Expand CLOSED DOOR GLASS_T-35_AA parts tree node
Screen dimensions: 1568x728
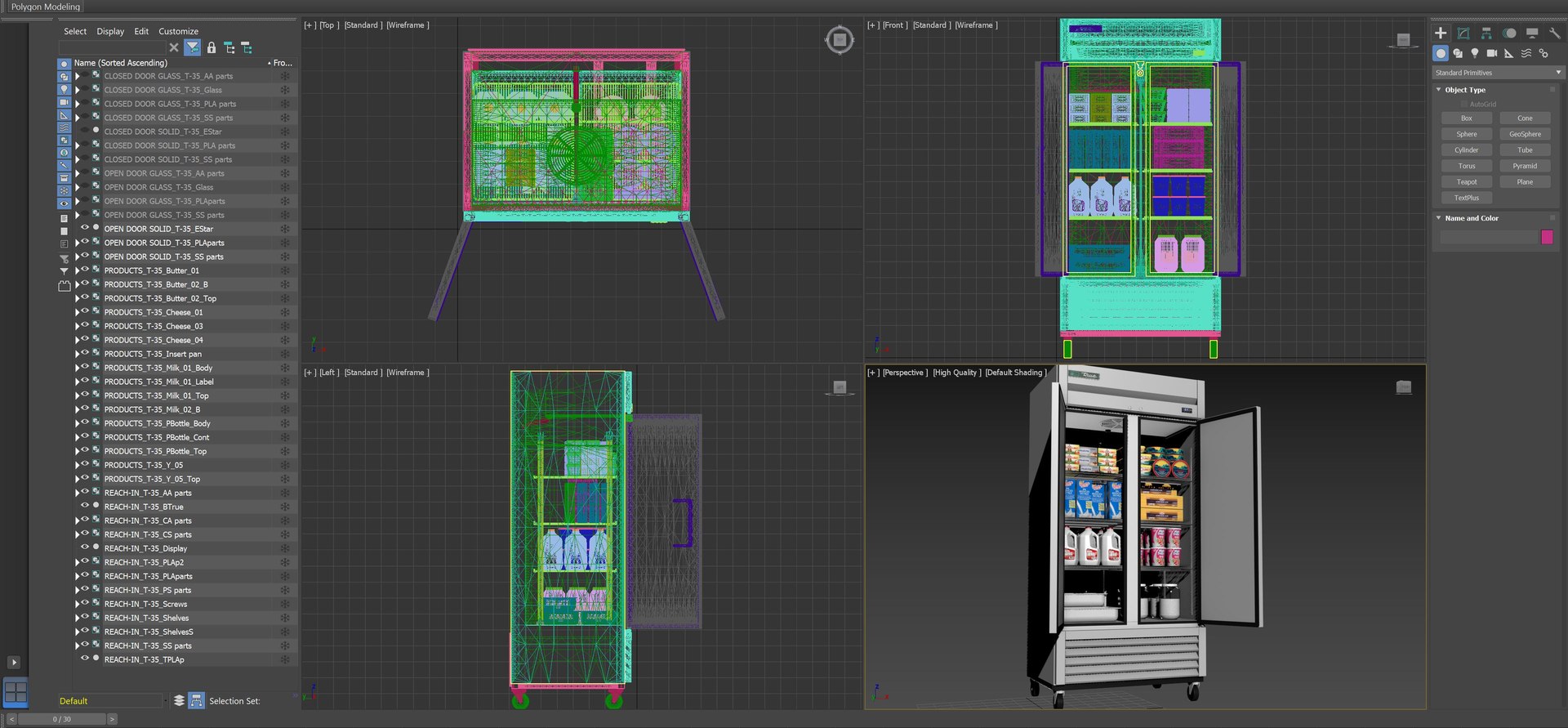(x=78, y=76)
